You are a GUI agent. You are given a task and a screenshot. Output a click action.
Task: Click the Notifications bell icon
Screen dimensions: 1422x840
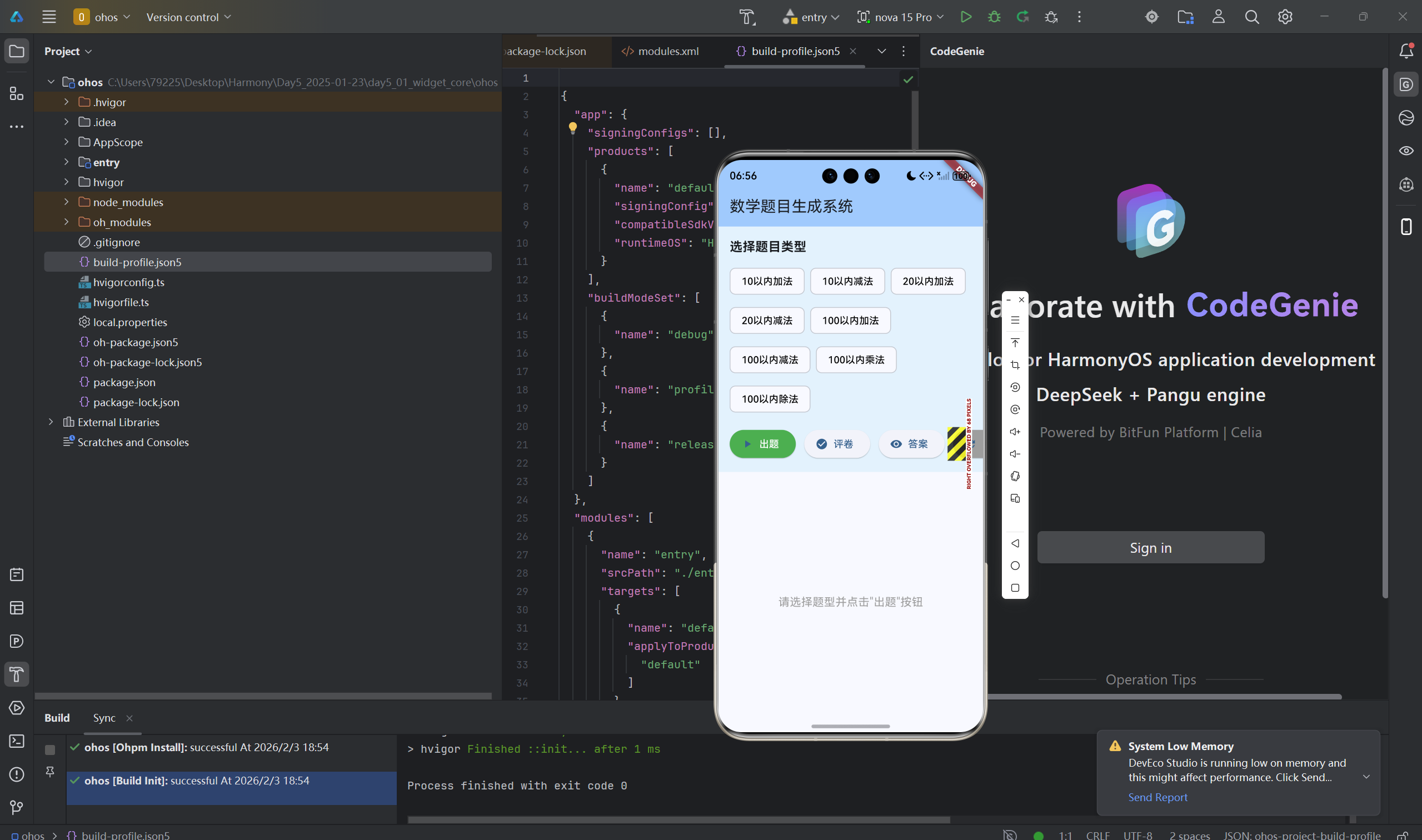pyautogui.click(x=1406, y=51)
